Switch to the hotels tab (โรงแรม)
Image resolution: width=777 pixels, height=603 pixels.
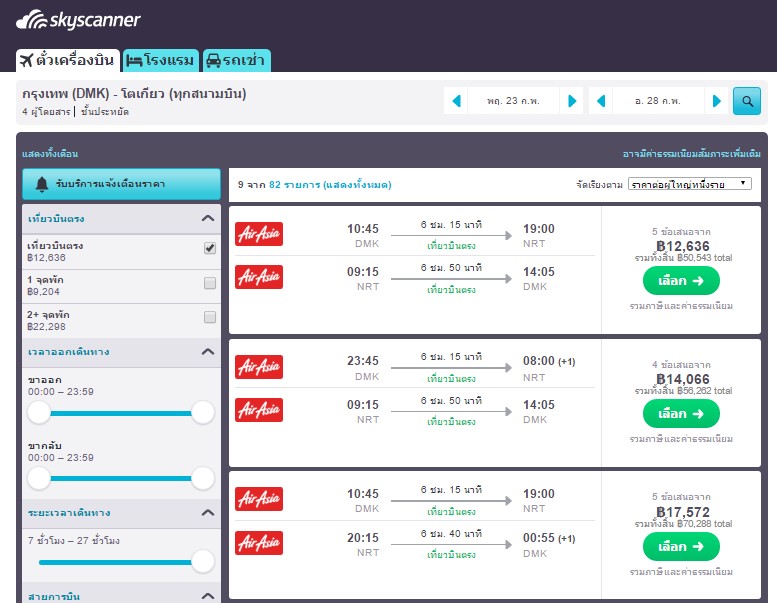[x=161, y=60]
